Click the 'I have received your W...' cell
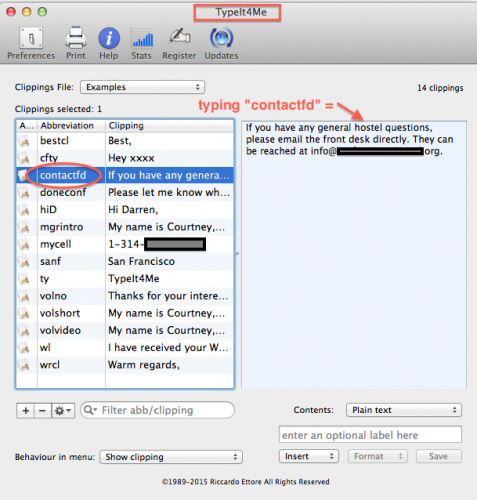477x500 pixels. tap(168, 348)
